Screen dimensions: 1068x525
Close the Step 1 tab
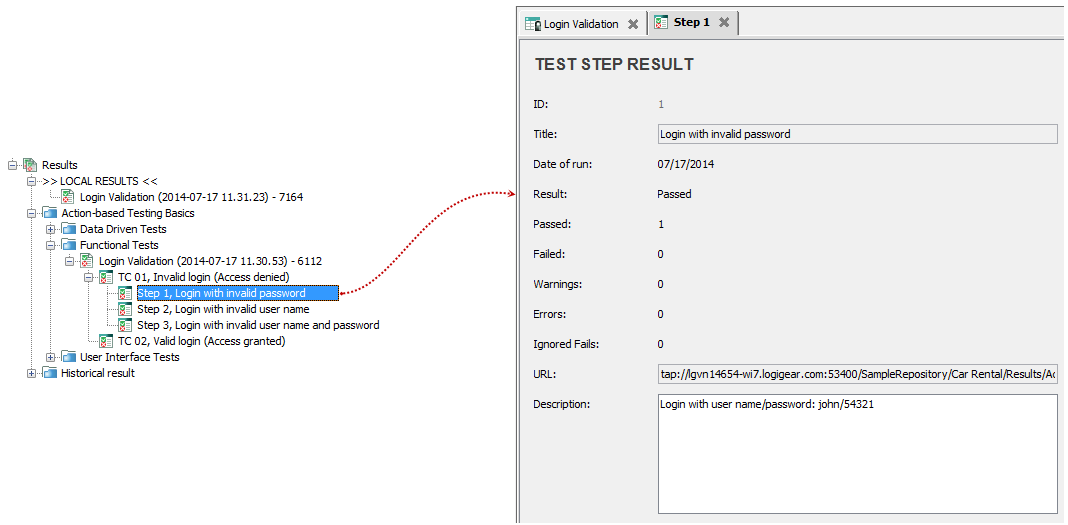tap(724, 23)
